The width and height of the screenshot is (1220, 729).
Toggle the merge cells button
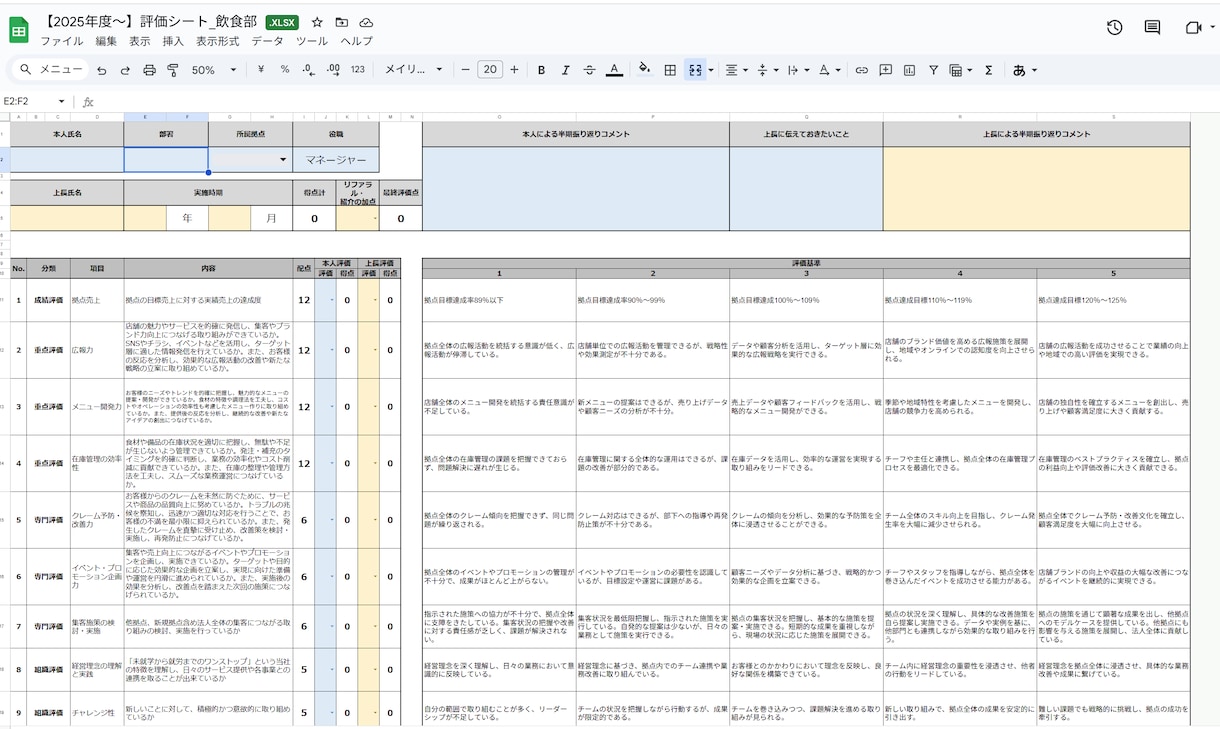[x=695, y=70]
